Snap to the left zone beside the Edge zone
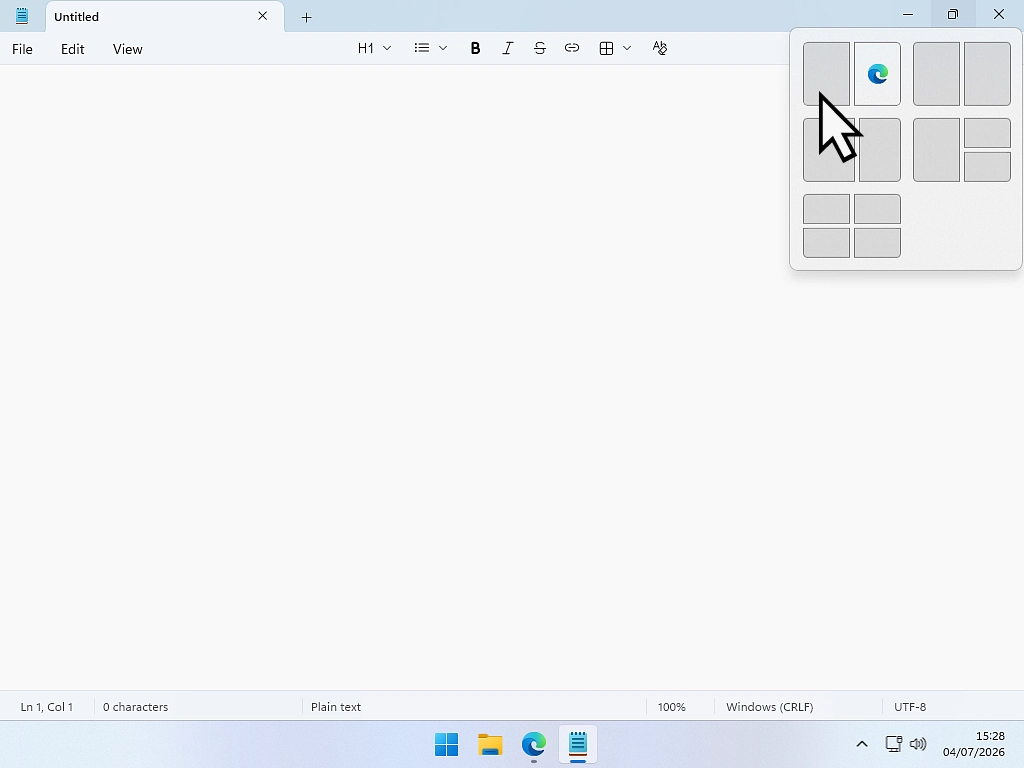The image size is (1024, 768). click(826, 74)
